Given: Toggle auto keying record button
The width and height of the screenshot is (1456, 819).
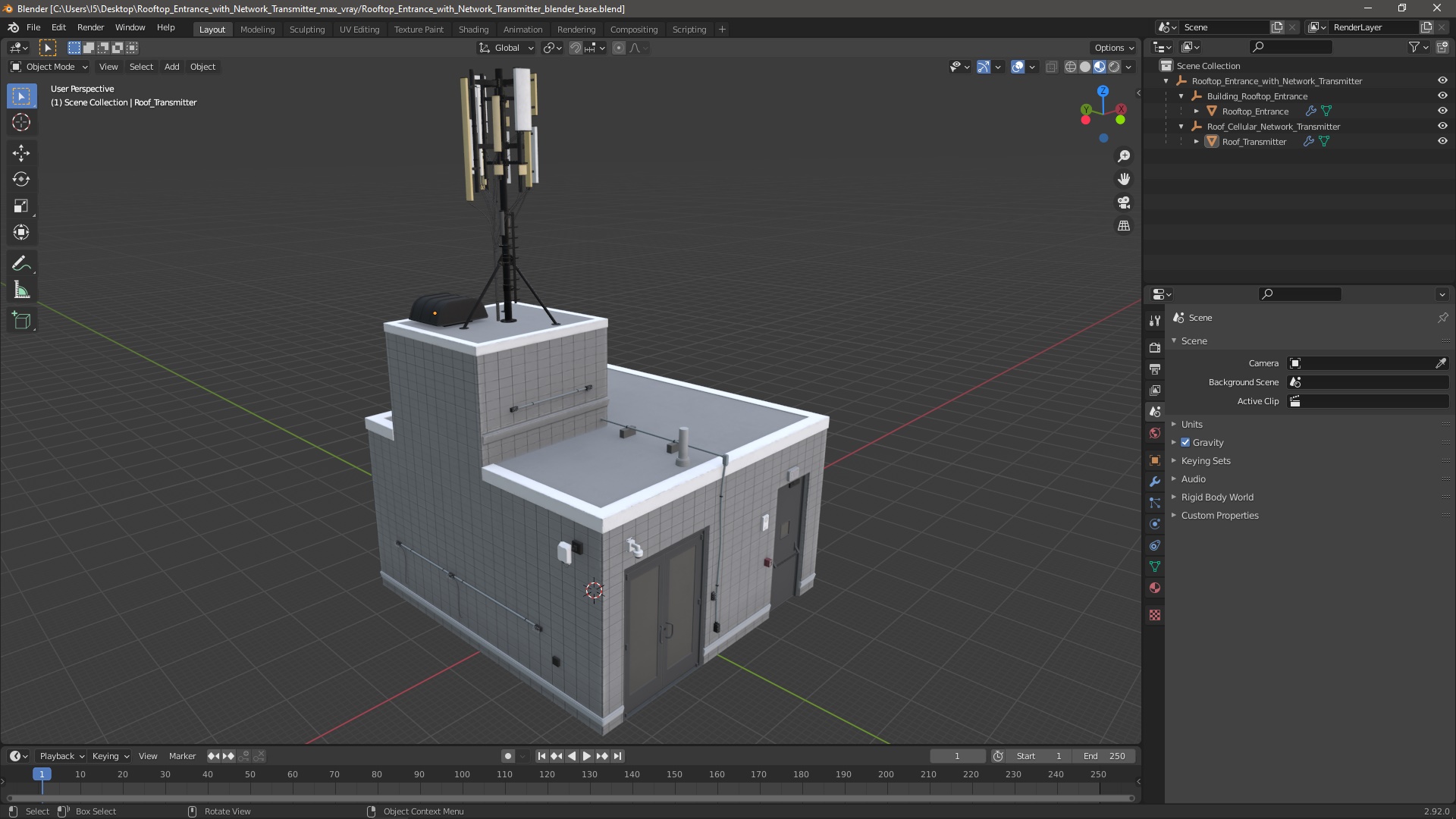Looking at the screenshot, I should [508, 756].
